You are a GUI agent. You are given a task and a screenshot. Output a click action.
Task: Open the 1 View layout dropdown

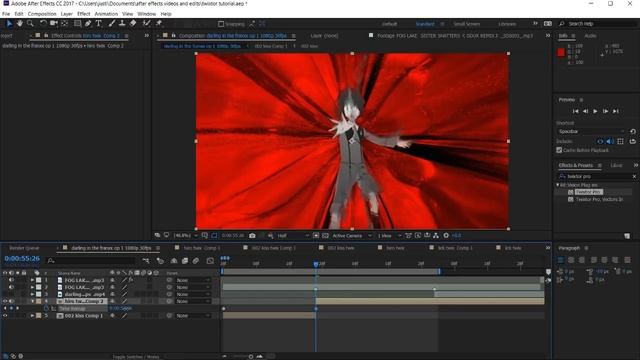[x=389, y=236]
